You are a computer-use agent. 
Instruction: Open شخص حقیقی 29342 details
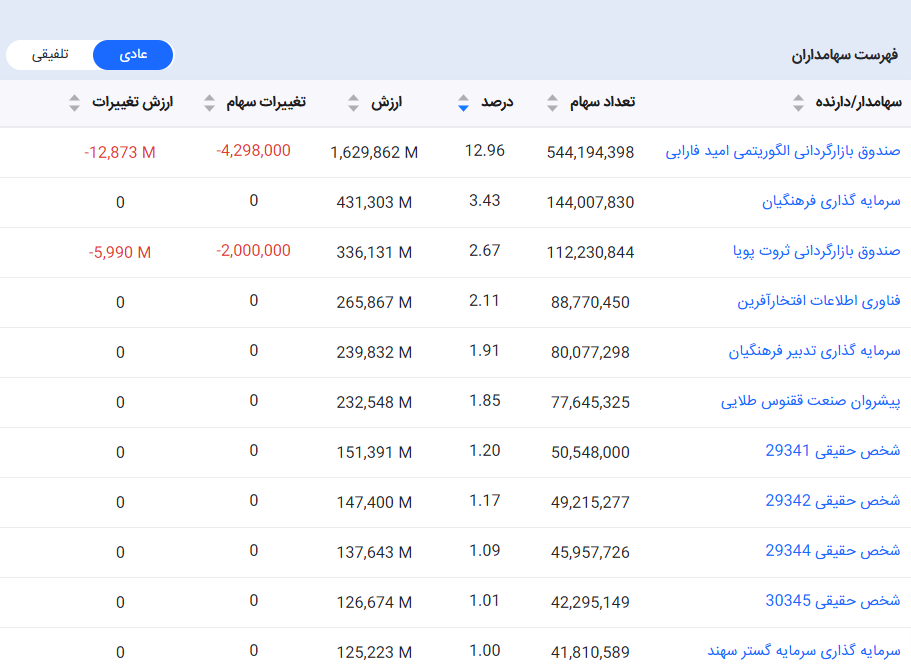(833, 501)
